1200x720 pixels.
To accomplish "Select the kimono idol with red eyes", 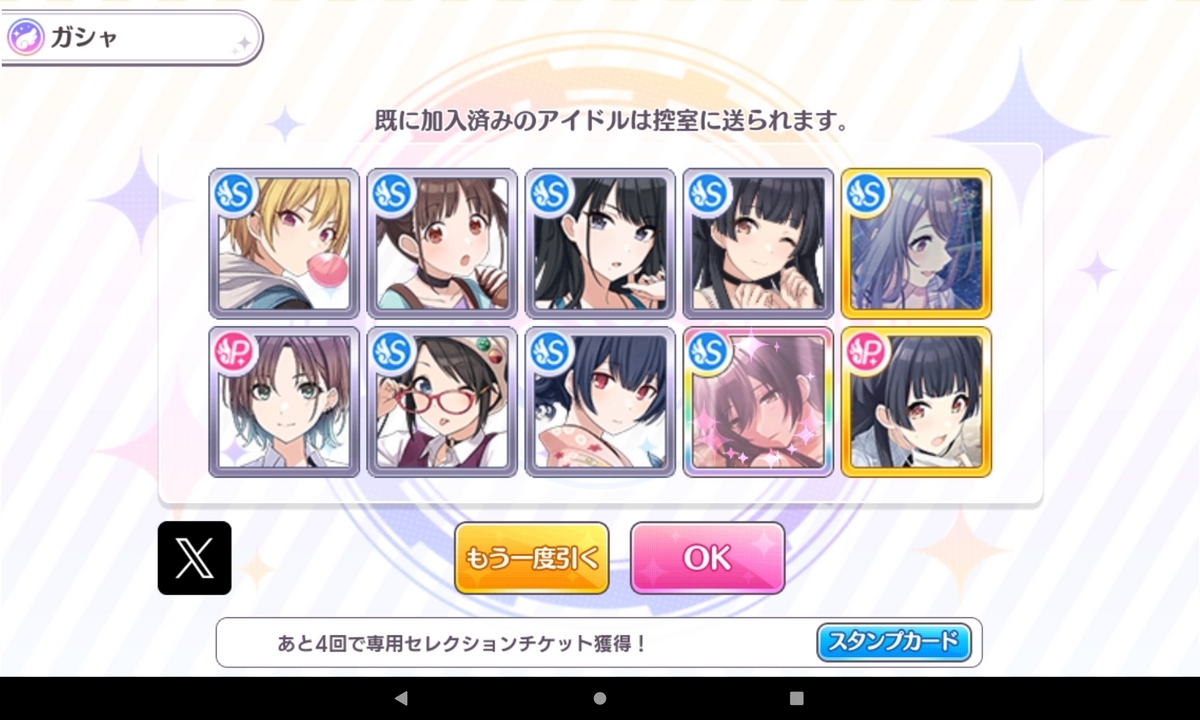I will 600,401.
